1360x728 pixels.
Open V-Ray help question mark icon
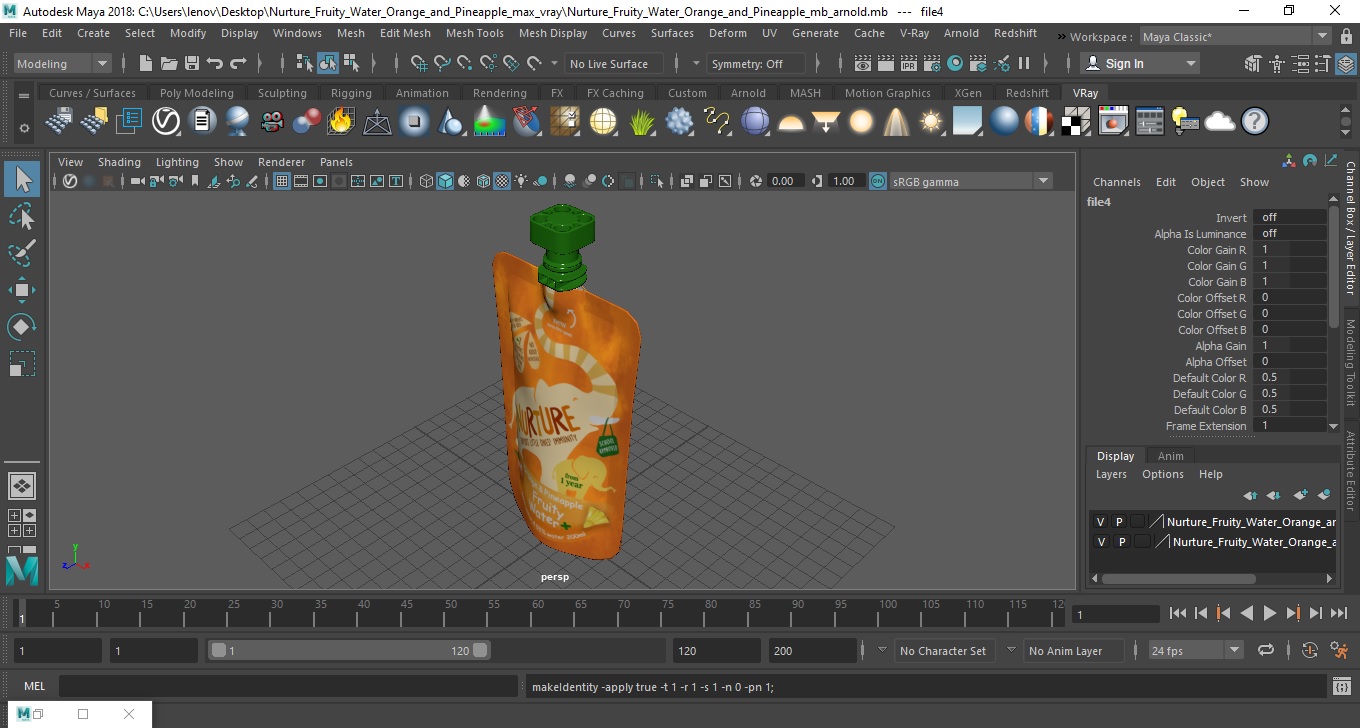click(x=1255, y=122)
